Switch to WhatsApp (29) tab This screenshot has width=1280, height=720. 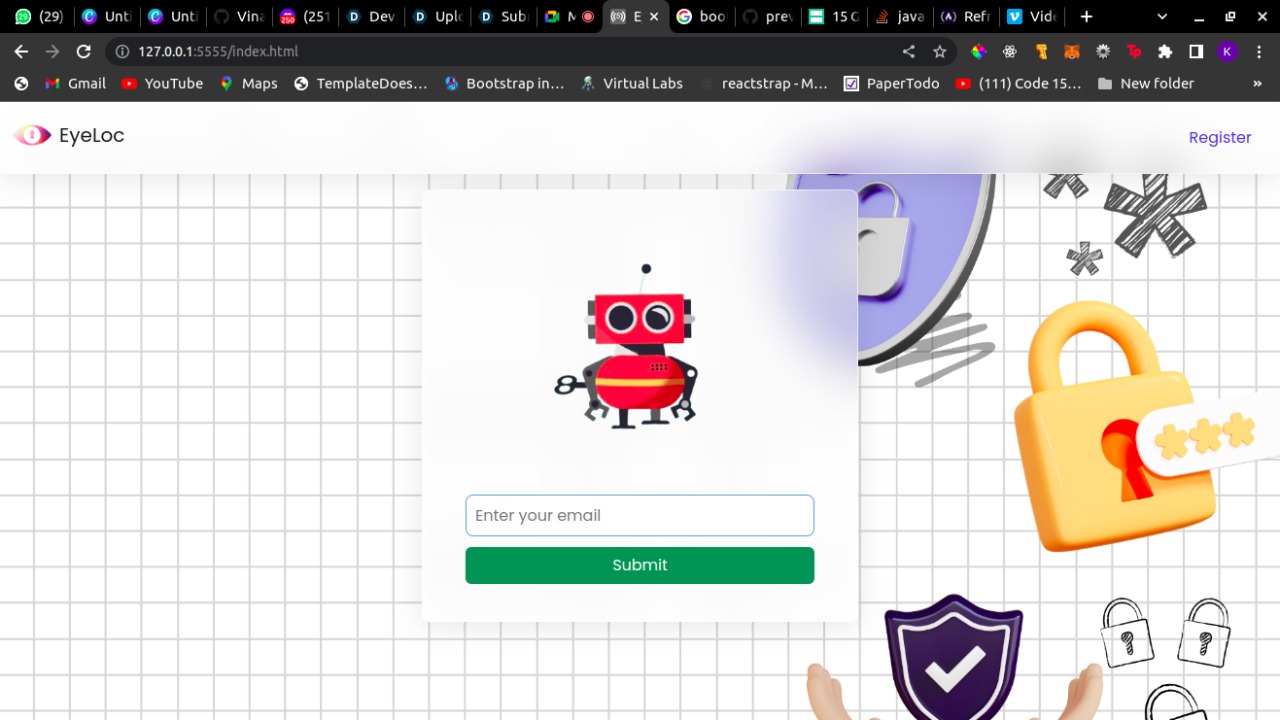tap(39, 17)
